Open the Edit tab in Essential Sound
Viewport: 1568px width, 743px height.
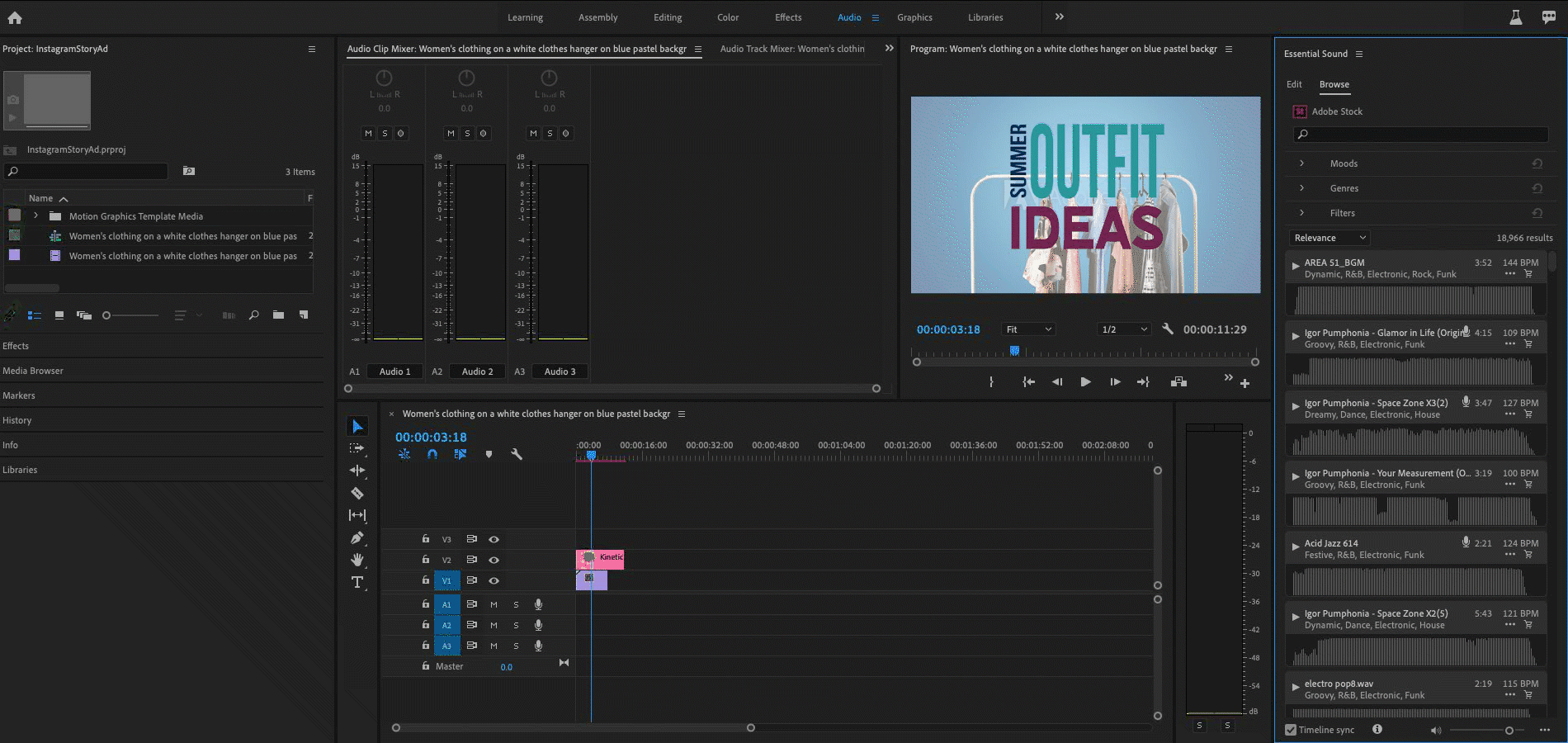tap(1293, 84)
